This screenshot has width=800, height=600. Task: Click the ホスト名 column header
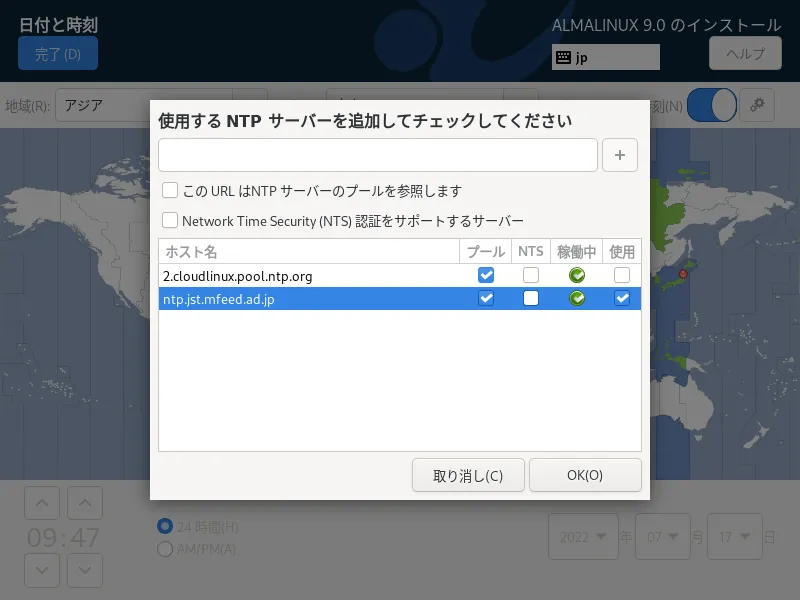coord(309,252)
